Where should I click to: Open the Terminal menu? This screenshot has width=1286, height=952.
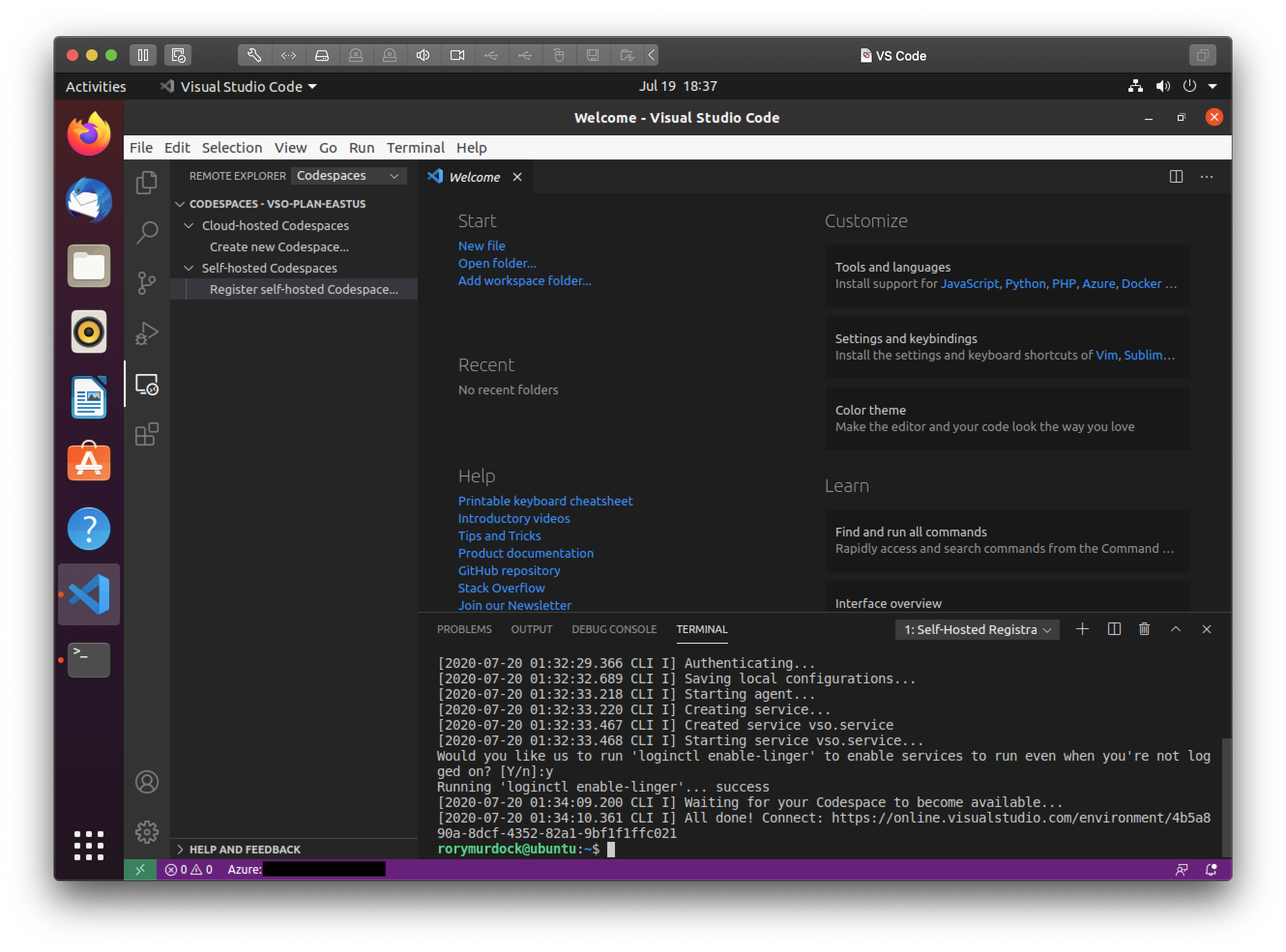415,147
